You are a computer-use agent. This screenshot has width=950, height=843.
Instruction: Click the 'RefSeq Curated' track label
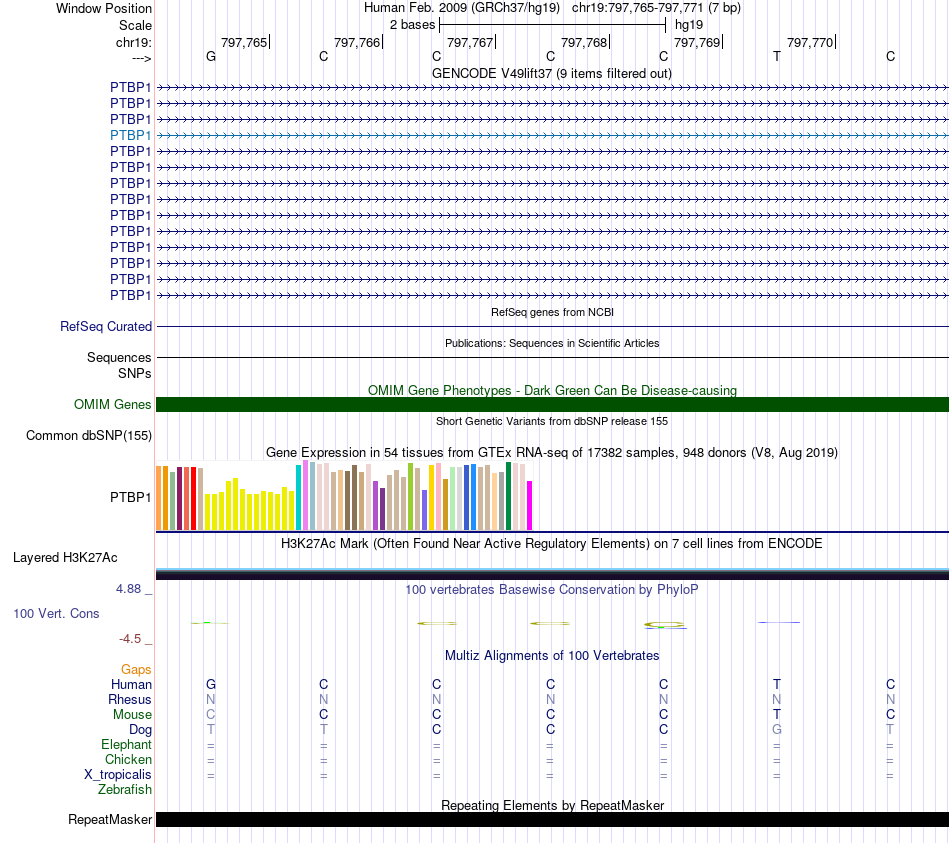pyautogui.click(x=105, y=326)
